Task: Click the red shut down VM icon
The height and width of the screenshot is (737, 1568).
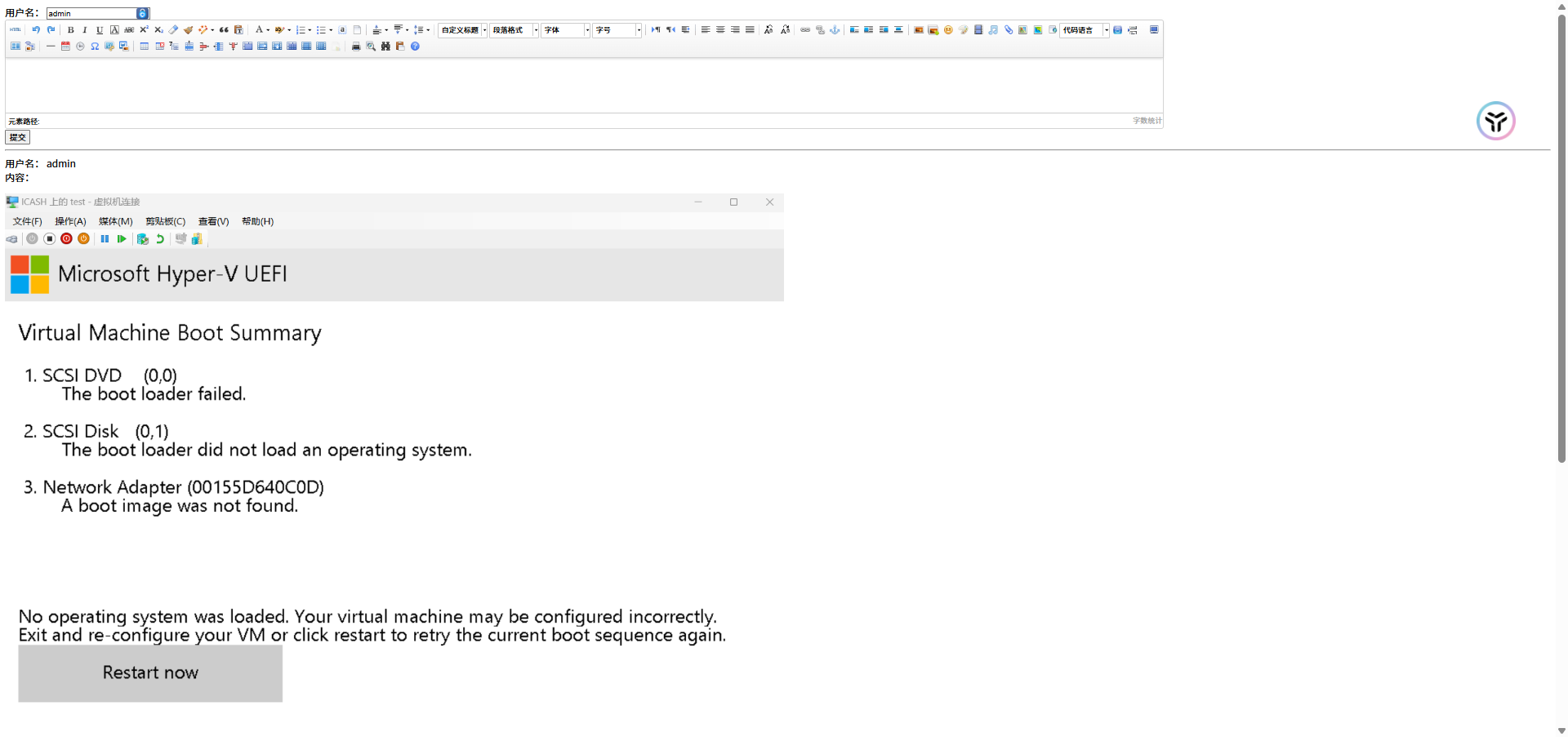Action: point(66,239)
